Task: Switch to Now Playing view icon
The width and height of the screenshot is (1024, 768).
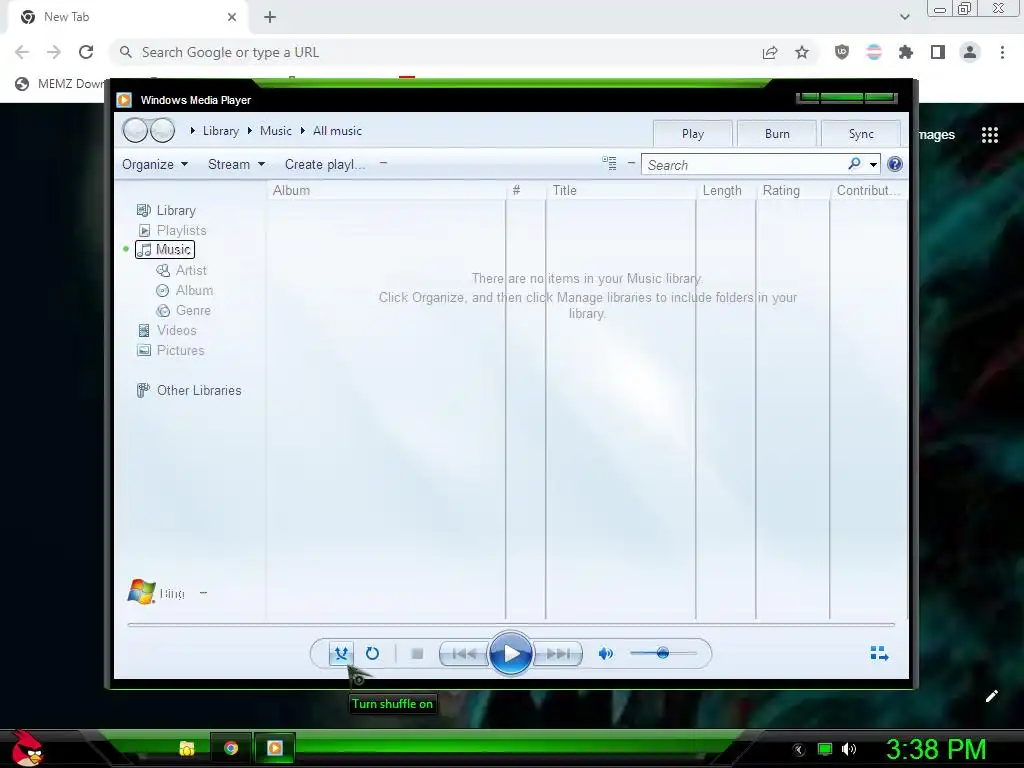Action: 879,653
